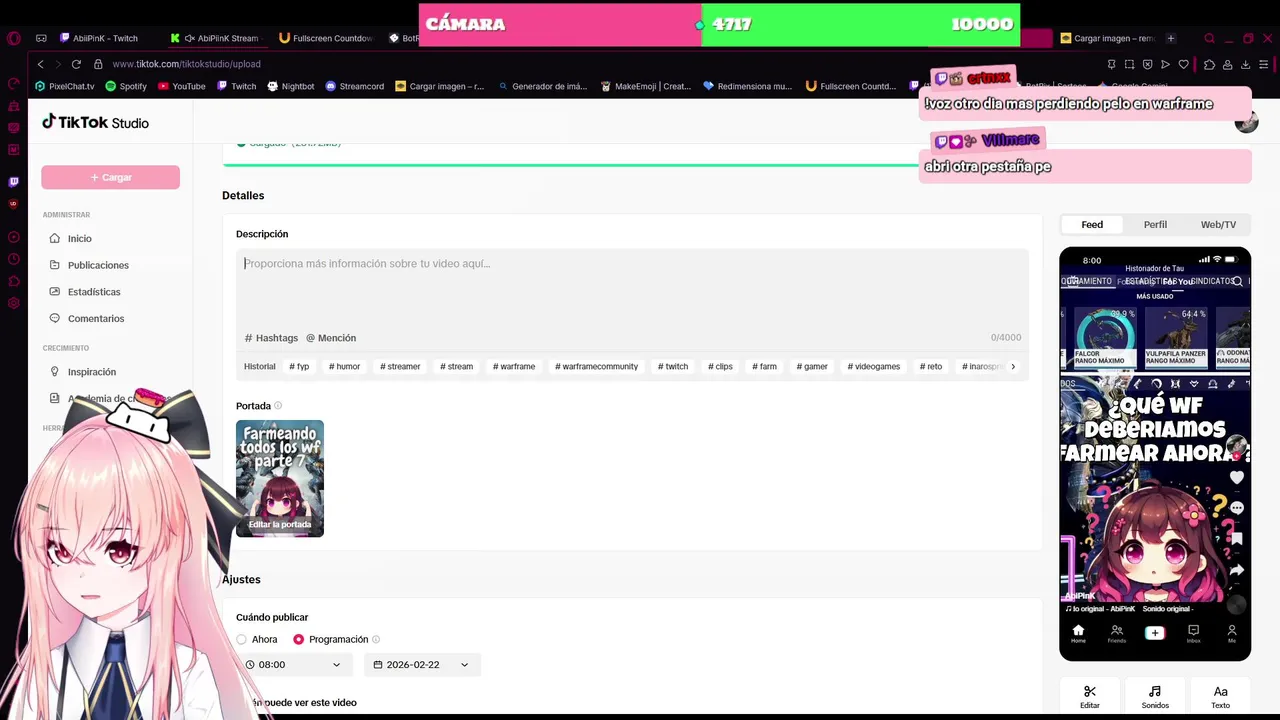The width and height of the screenshot is (1280, 720).
Task: Open Twitch in the Opera sidebar
Action: coord(13,182)
